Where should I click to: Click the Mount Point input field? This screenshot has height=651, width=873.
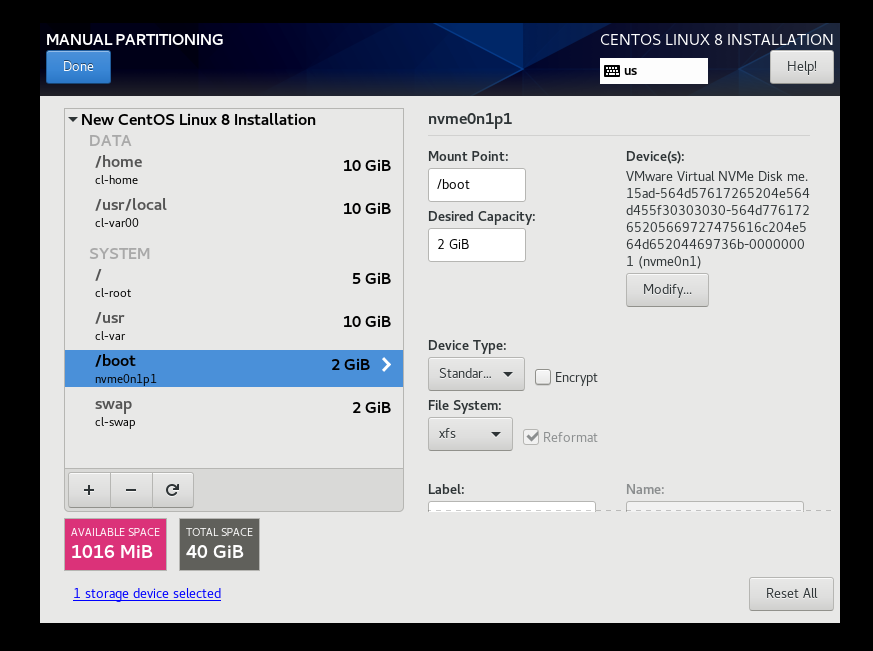(477, 185)
